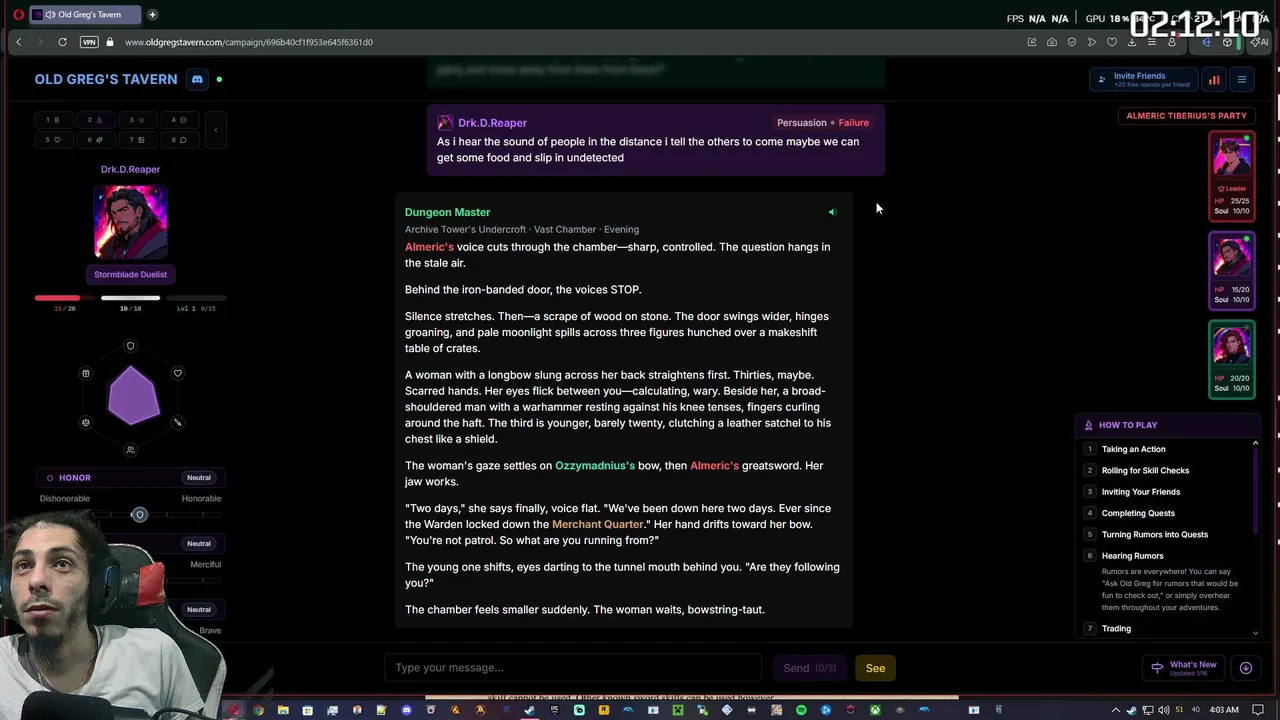Open Invite Friends button
The height and width of the screenshot is (720, 1280).
1143,80
